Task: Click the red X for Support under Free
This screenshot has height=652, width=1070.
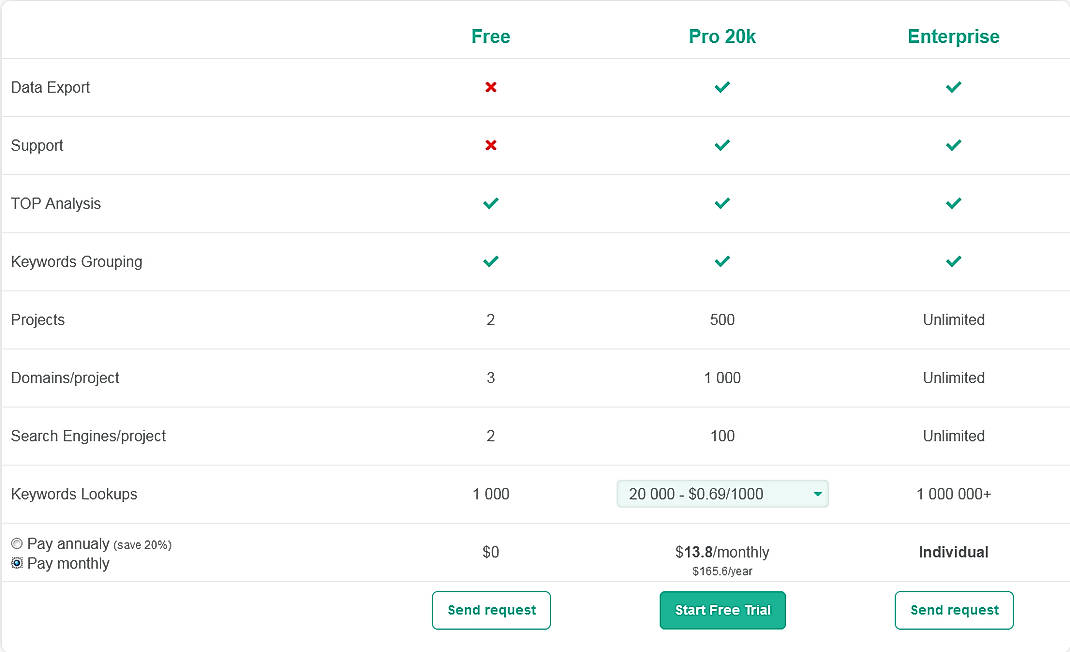Action: click(491, 145)
